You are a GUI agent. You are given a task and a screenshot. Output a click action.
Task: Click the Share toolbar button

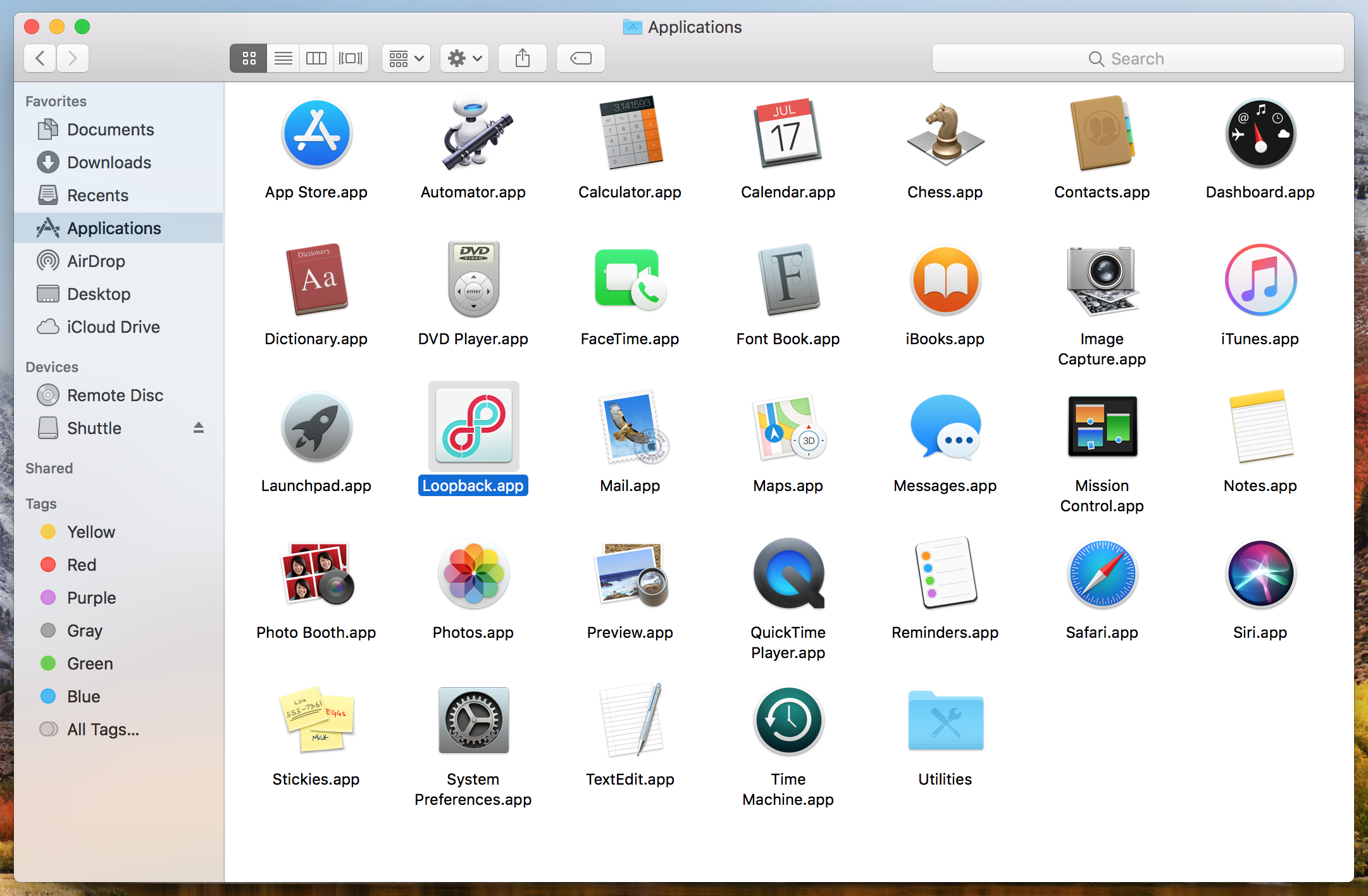click(x=523, y=58)
